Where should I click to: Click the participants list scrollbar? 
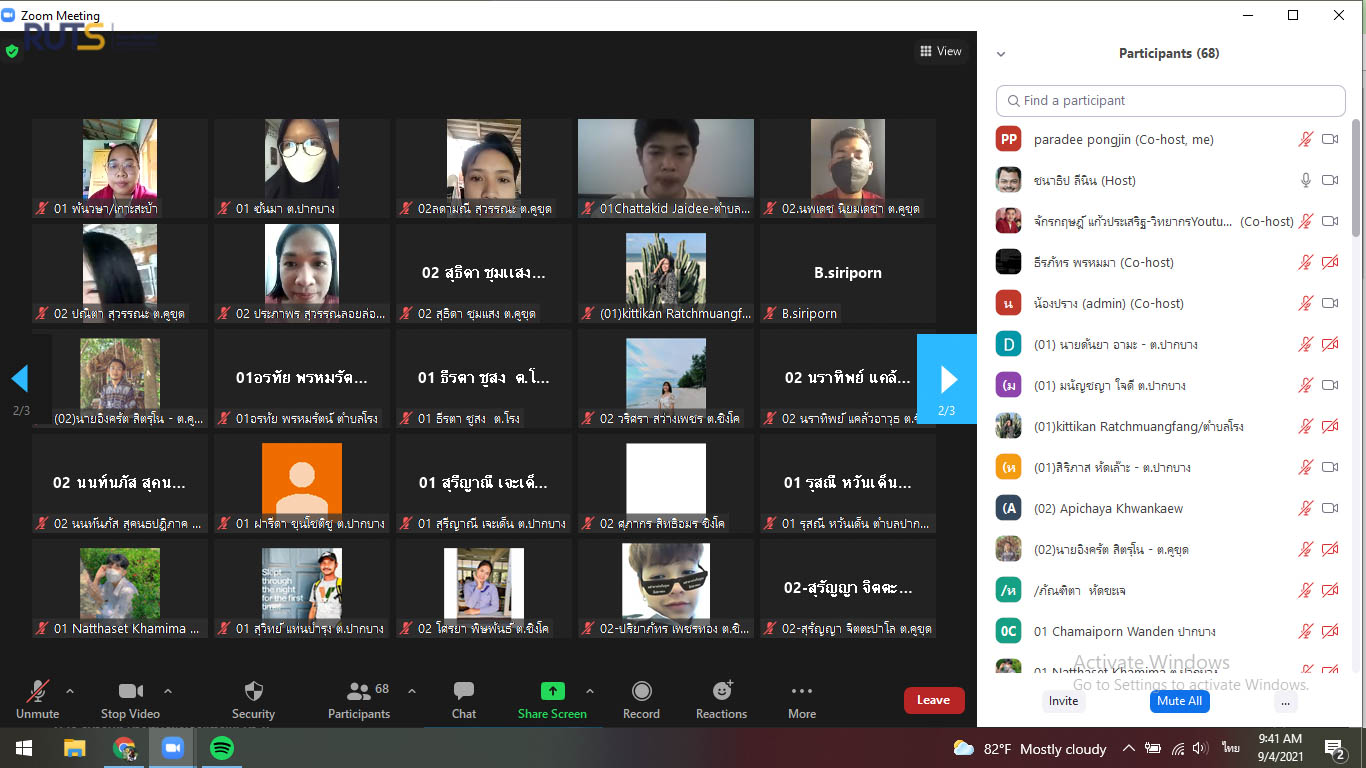[1357, 180]
